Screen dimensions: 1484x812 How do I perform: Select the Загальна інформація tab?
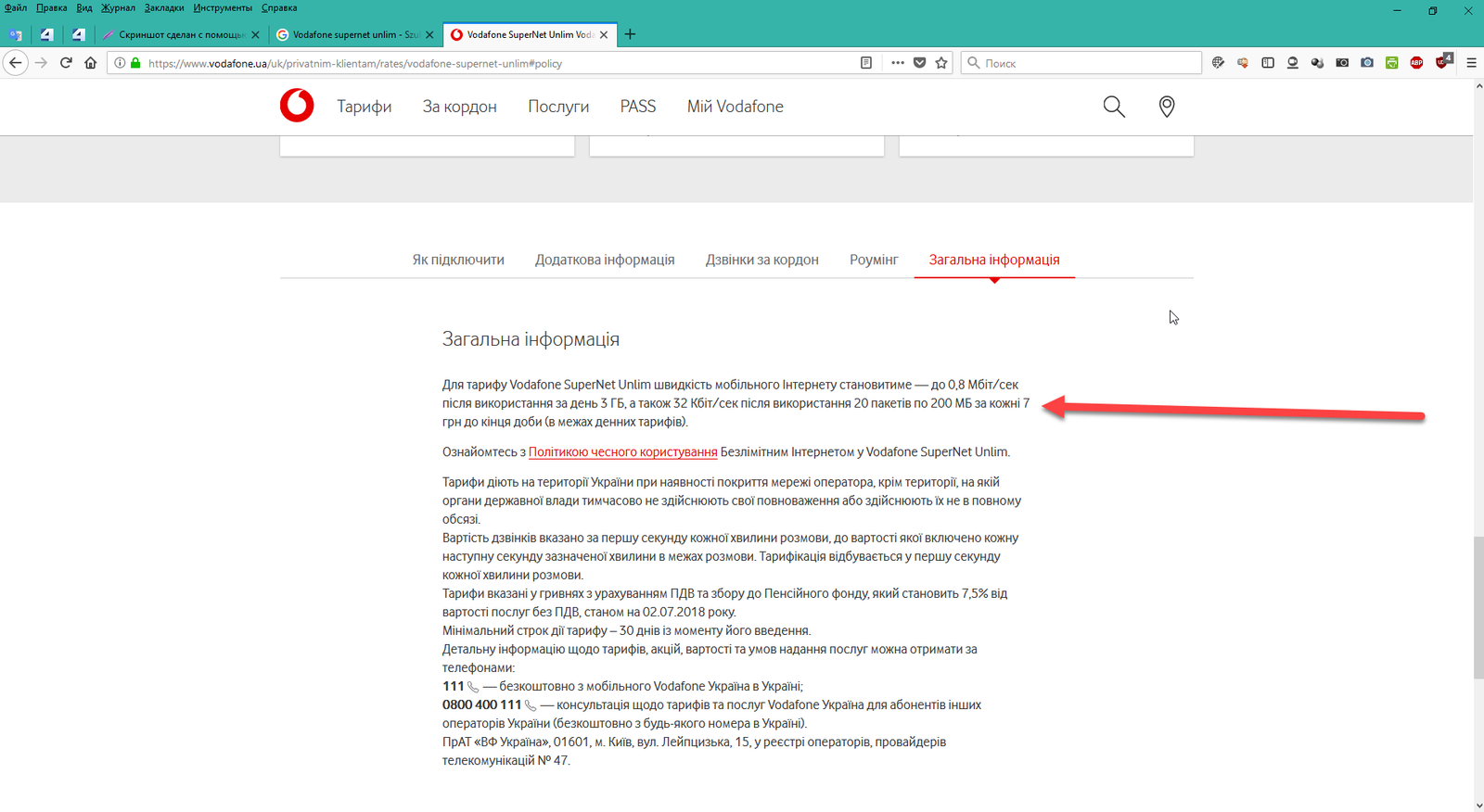994,260
